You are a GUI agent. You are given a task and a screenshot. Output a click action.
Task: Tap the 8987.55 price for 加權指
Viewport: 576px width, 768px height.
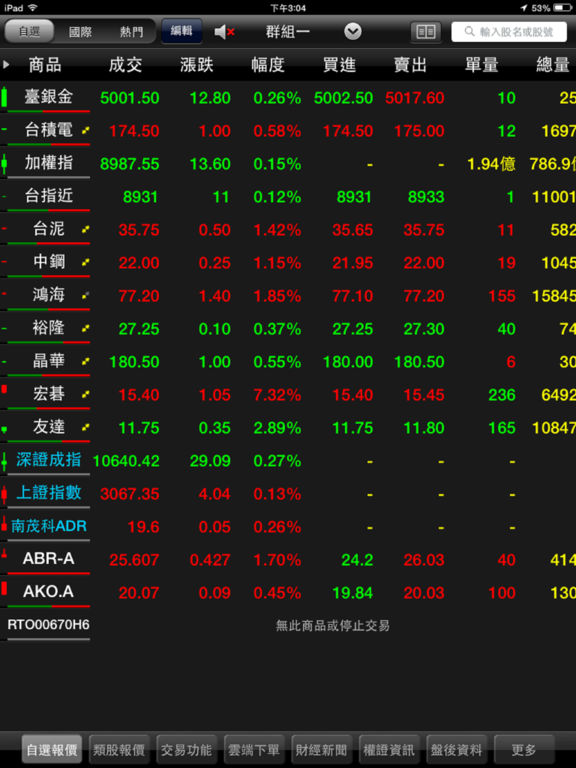coord(130,164)
